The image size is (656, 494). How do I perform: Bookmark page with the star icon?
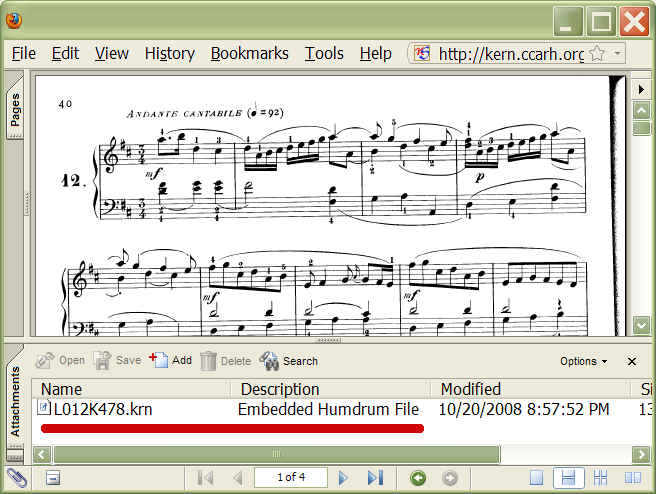(597, 54)
